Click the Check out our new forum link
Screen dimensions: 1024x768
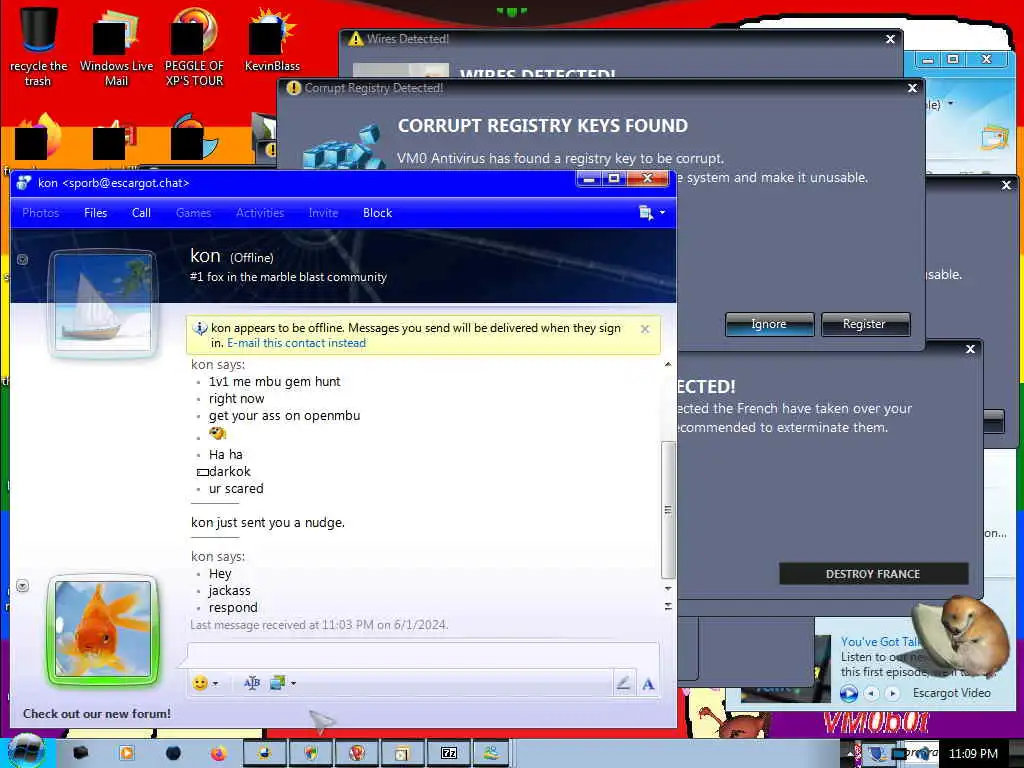pos(97,714)
